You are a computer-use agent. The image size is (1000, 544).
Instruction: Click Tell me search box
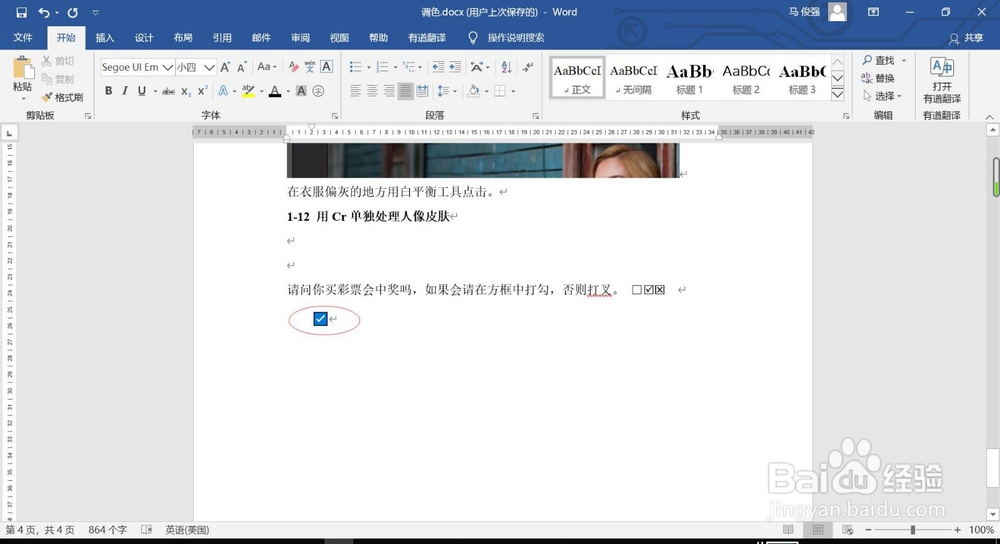(x=507, y=38)
